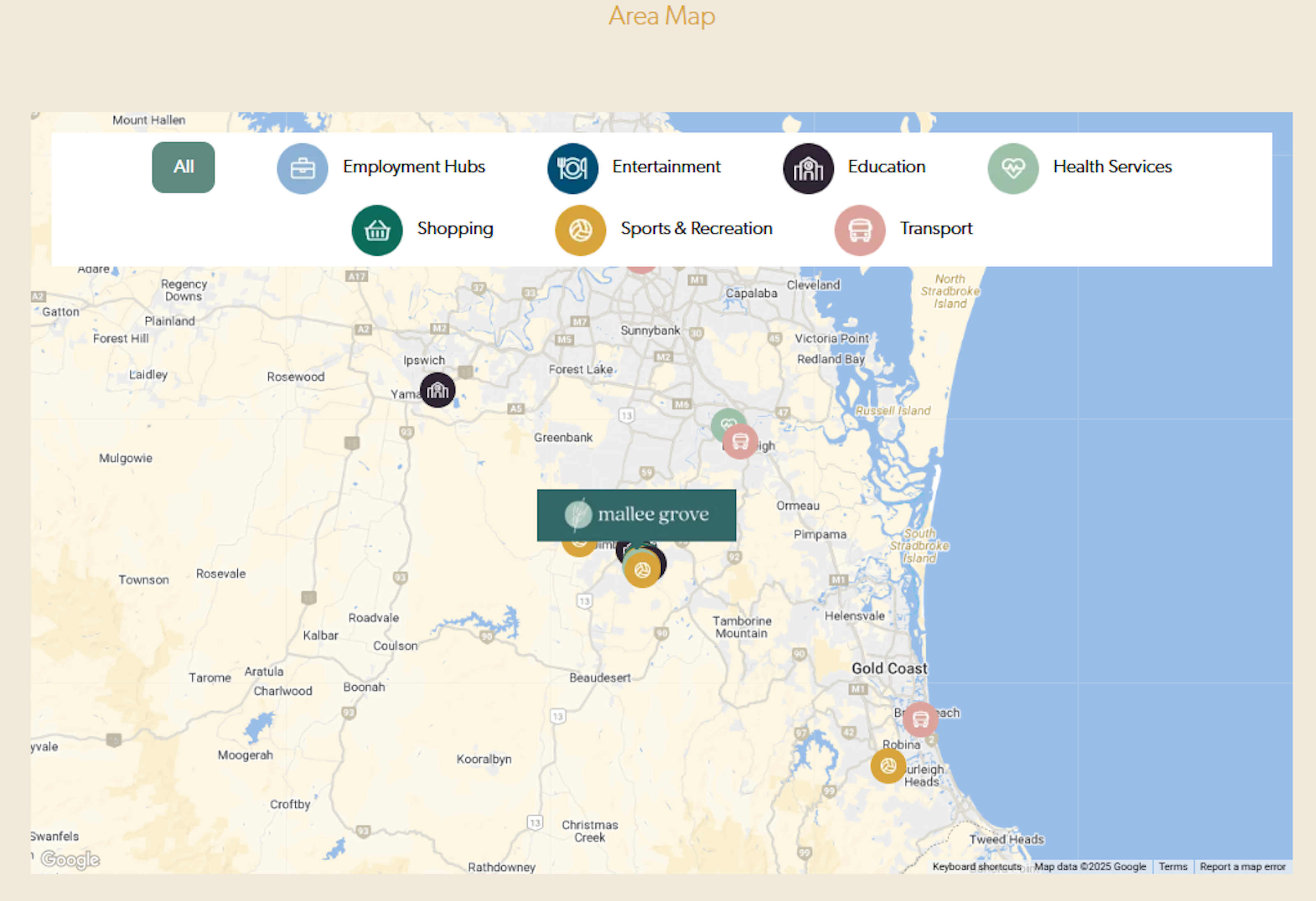Screen dimensions: 1316x901
Task: Click the Kooralbyn map label
Action: 484,759
